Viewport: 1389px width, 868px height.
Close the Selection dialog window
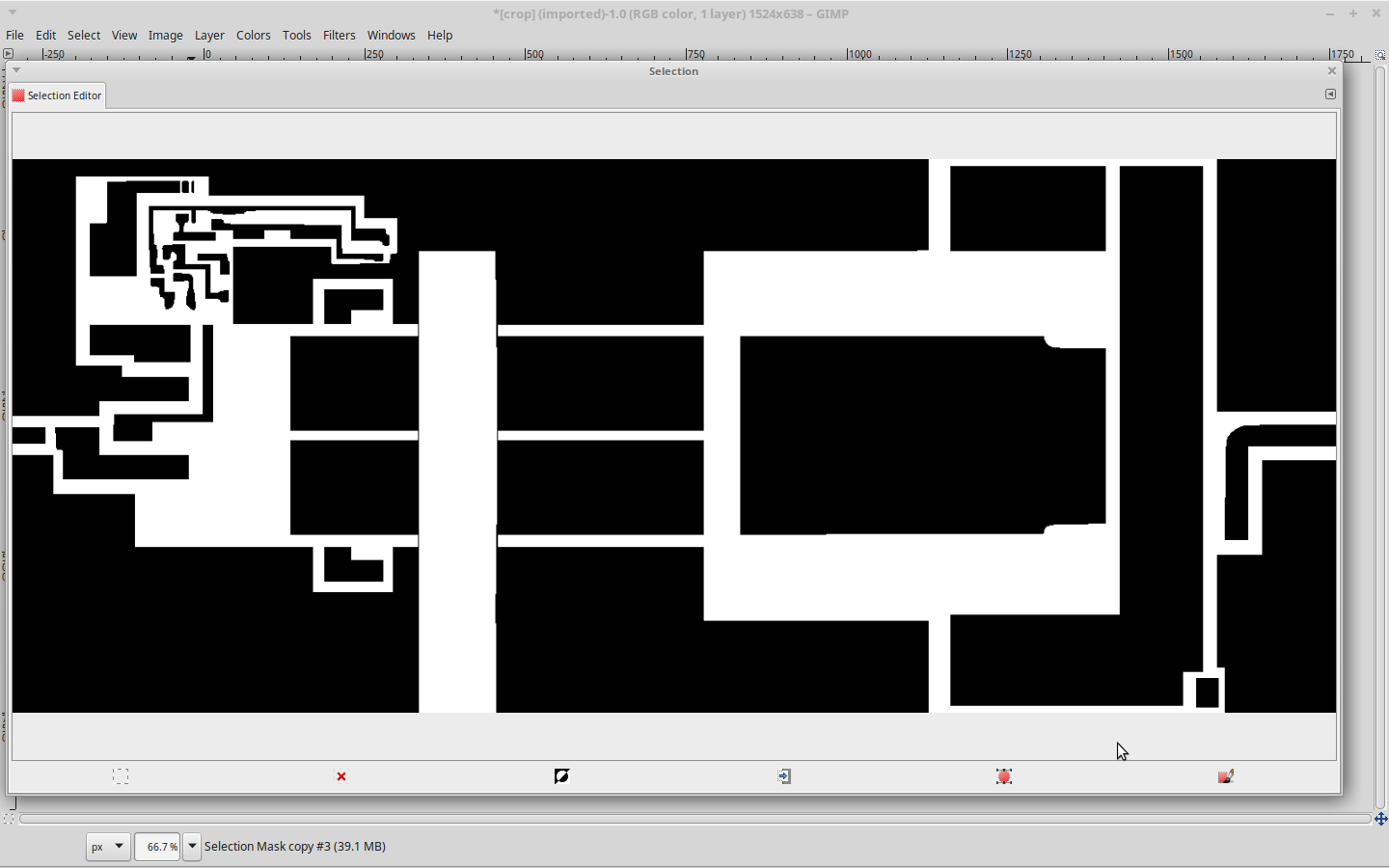point(1332,71)
